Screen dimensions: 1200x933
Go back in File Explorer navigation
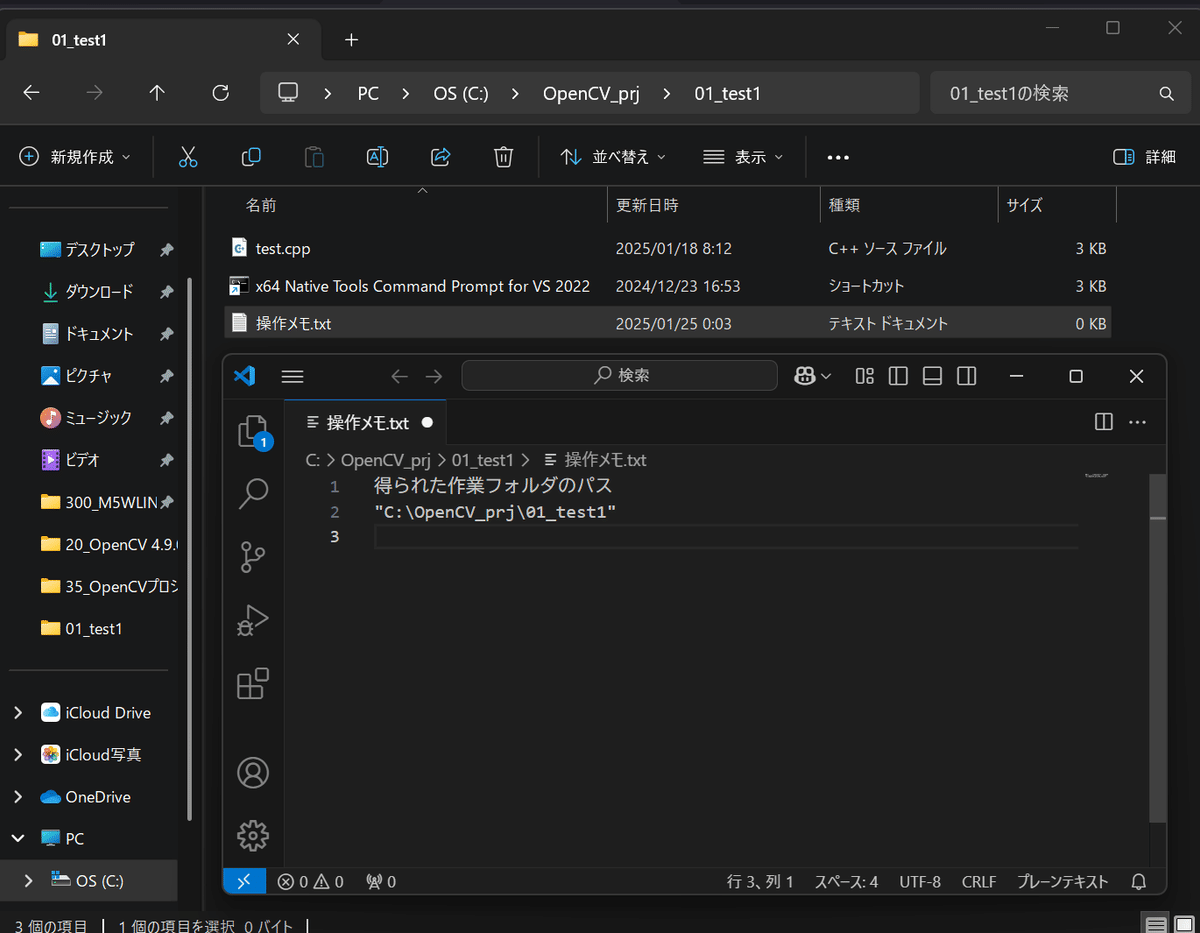tap(31, 93)
